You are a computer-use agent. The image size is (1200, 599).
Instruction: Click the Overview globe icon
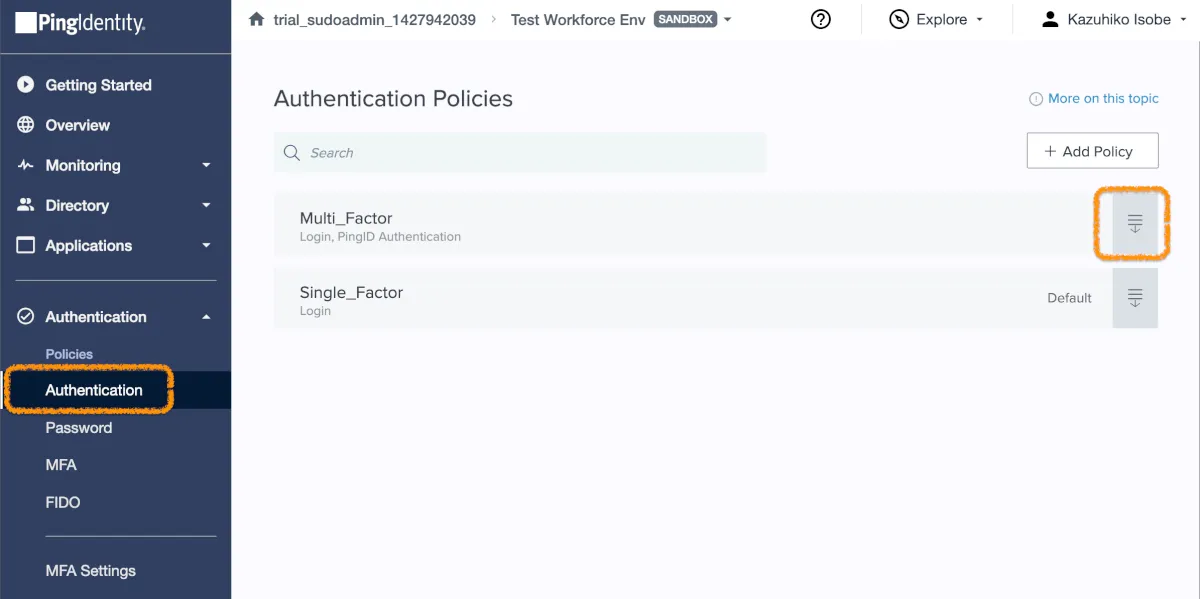coord(26,125)
